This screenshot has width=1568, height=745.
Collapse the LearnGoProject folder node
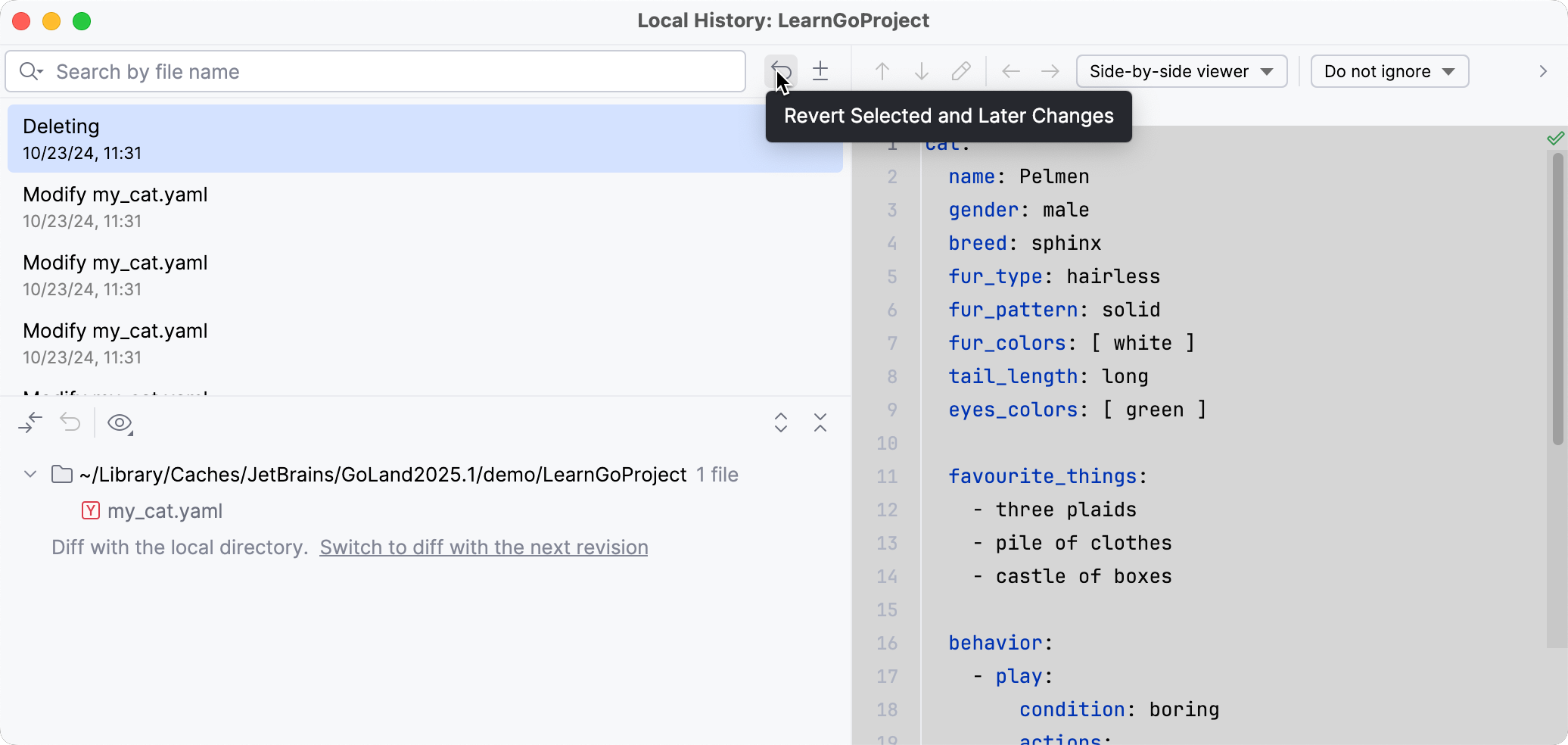(x=30, y=475)
